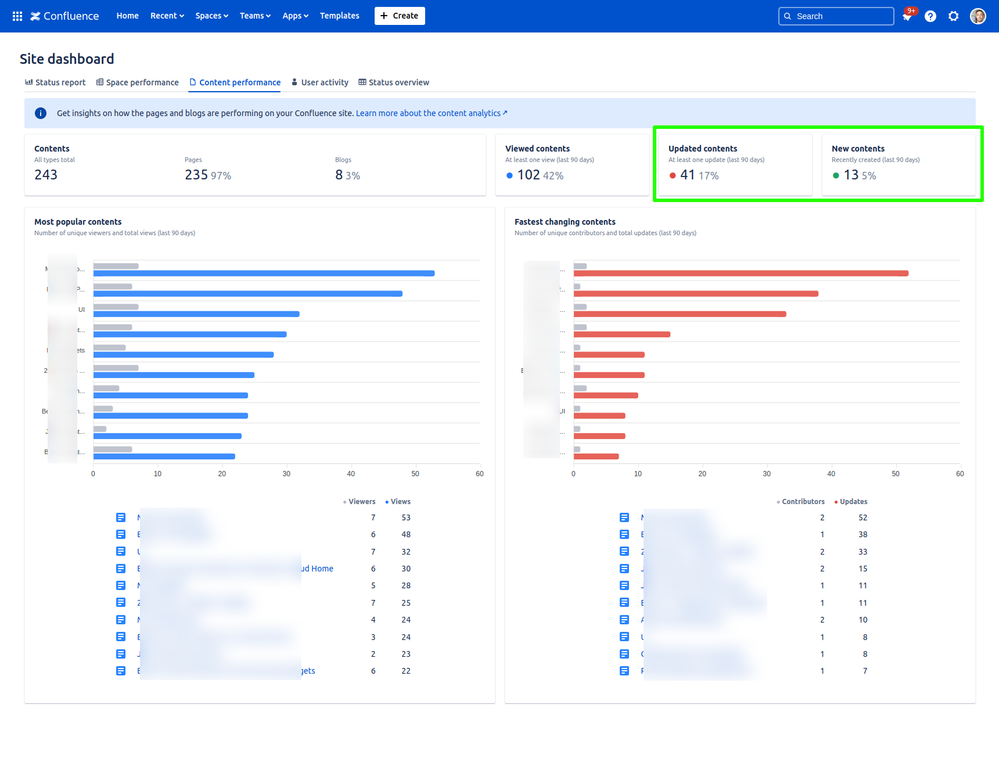The width and height of the screenshot is (999, 766).
Task: Switch to the User activity tab
Action: (x=320, y=82)
